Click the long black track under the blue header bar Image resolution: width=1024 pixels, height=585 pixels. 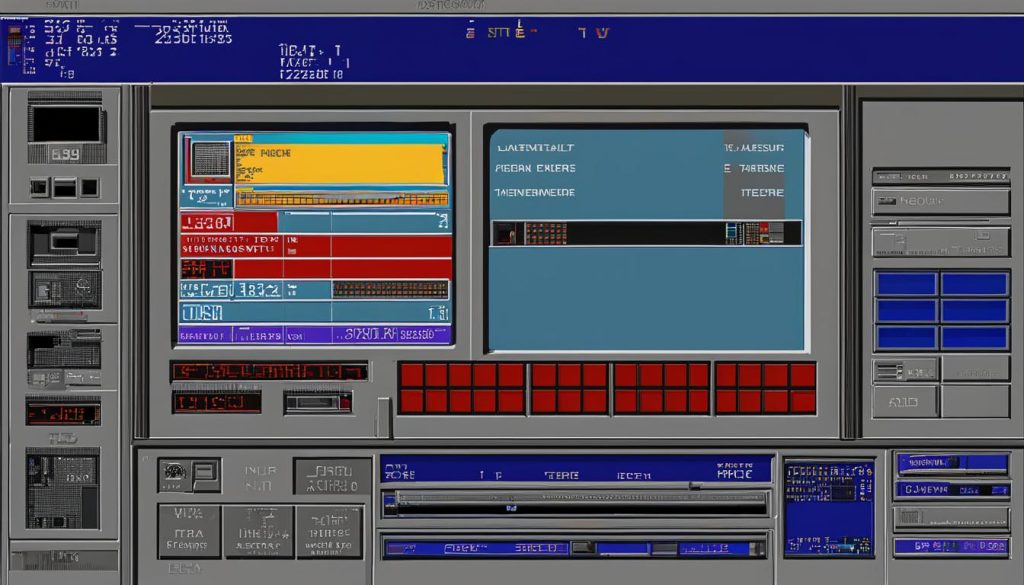(x=577, y=503)
